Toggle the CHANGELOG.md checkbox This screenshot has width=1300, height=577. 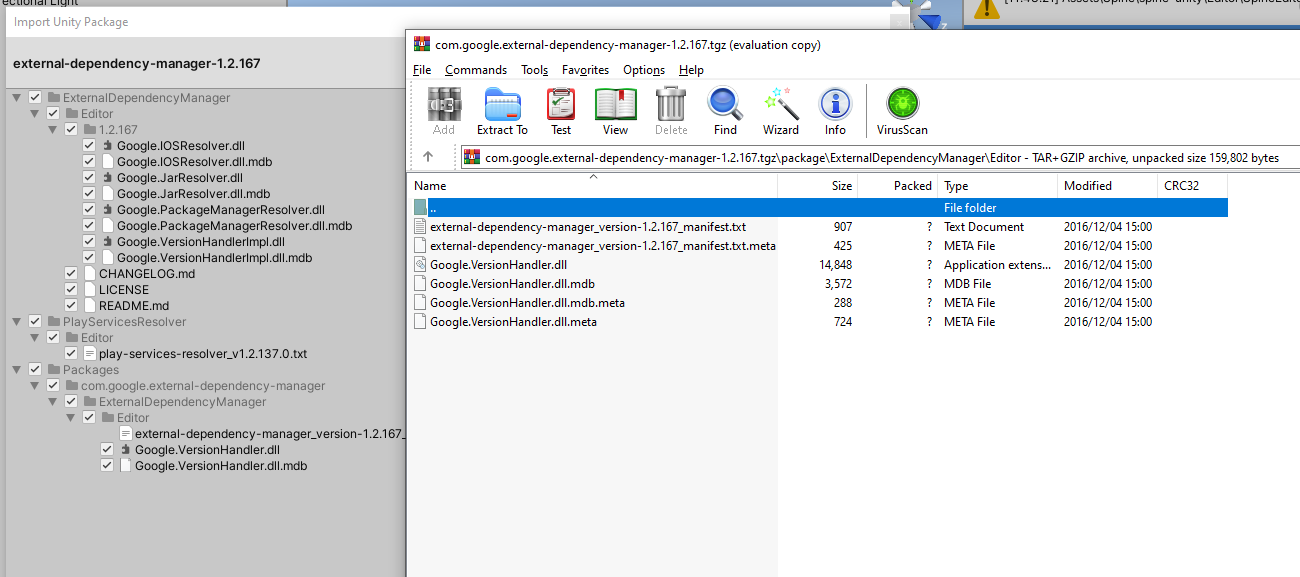[71, 273]
